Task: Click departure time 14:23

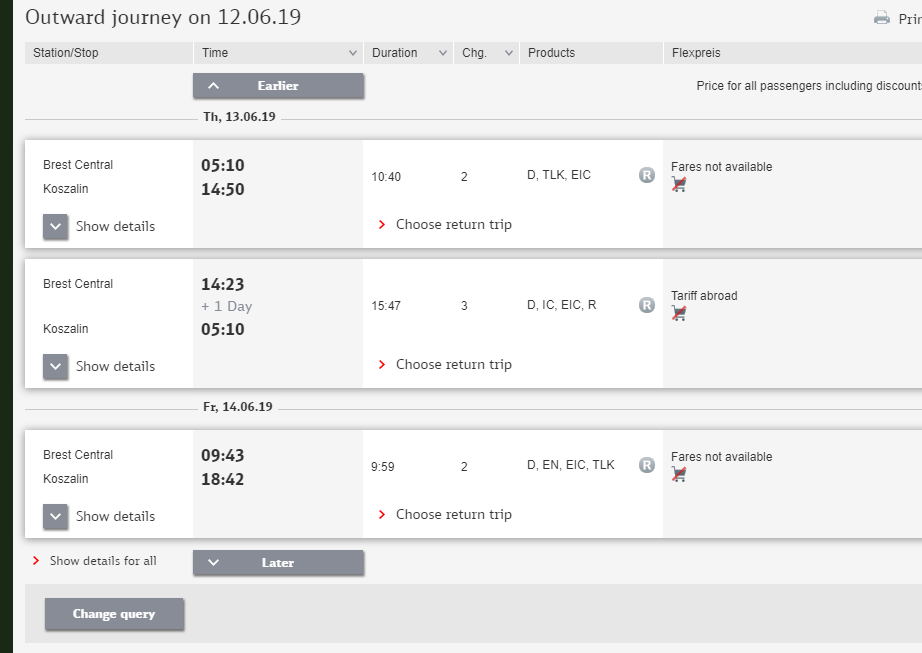Action: click(223, 284)
